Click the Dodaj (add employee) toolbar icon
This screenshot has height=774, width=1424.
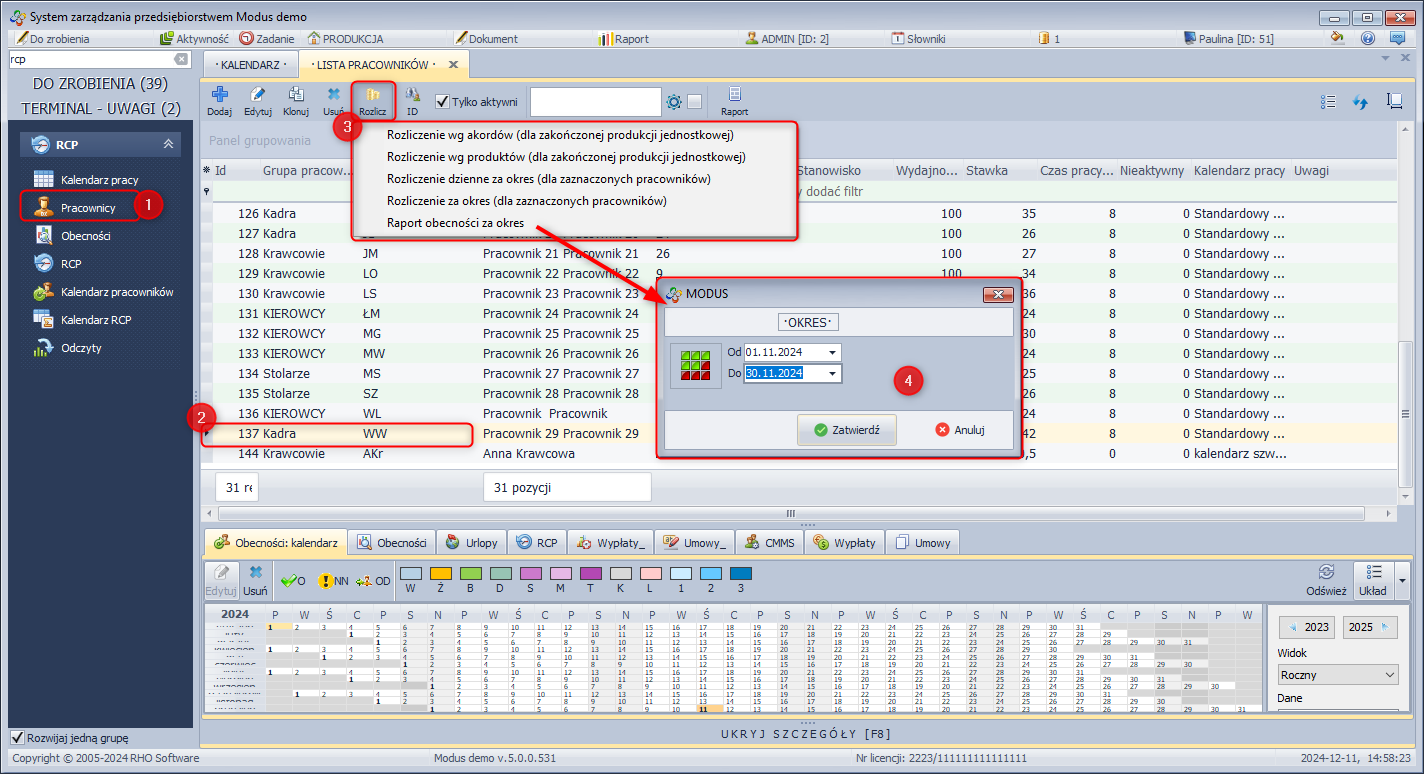click(x=219, y=99)
